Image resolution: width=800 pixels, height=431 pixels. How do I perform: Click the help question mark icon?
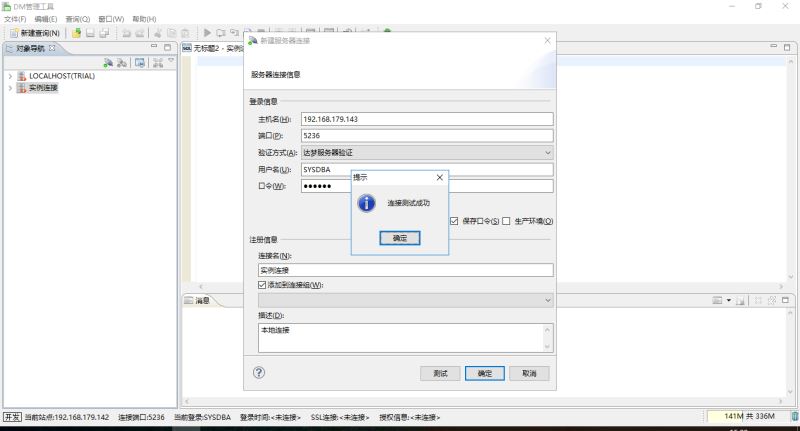coord(259,372)
